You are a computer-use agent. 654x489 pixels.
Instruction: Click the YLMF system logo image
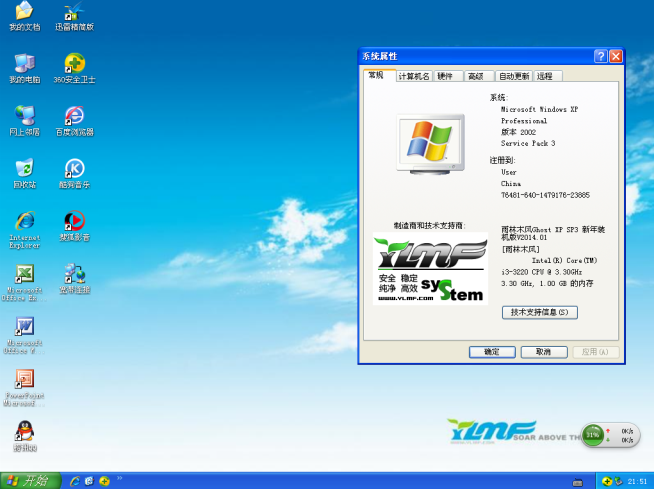click(x=430, y=268)
